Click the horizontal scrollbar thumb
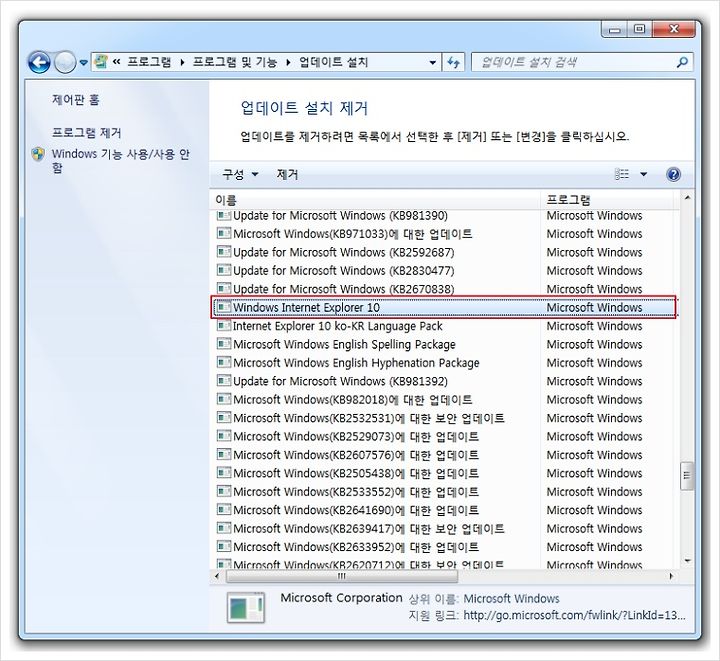720x661 pixels. pos(342,576)
